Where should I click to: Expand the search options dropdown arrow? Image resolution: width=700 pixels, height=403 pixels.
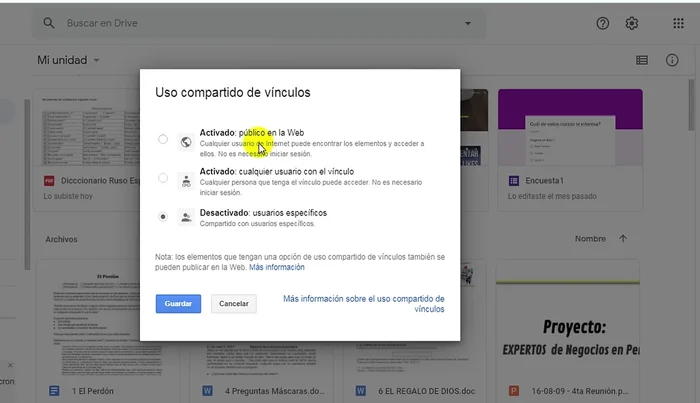pos(468,23)
